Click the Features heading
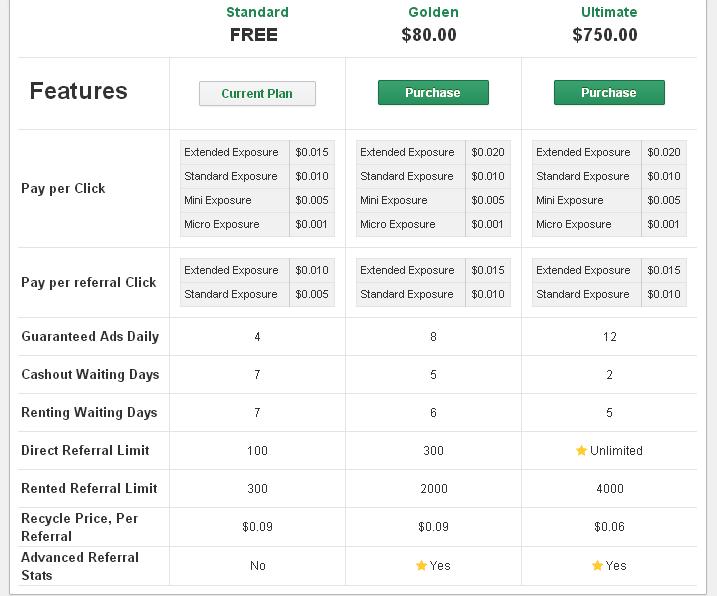 (x=79, y=91)
